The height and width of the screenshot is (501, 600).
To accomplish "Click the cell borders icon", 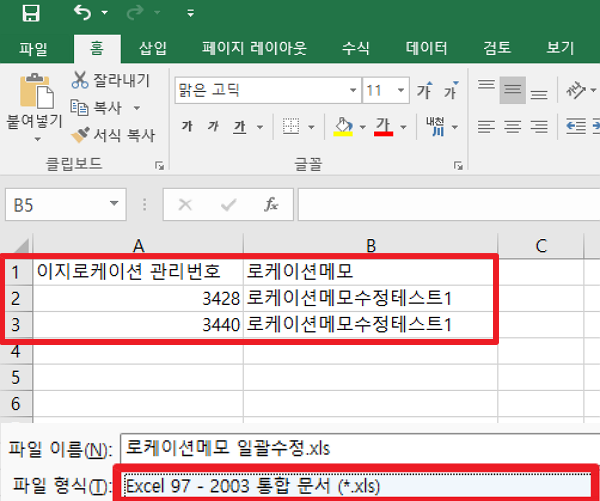I will pyautogui.click(x=291, y=126).
